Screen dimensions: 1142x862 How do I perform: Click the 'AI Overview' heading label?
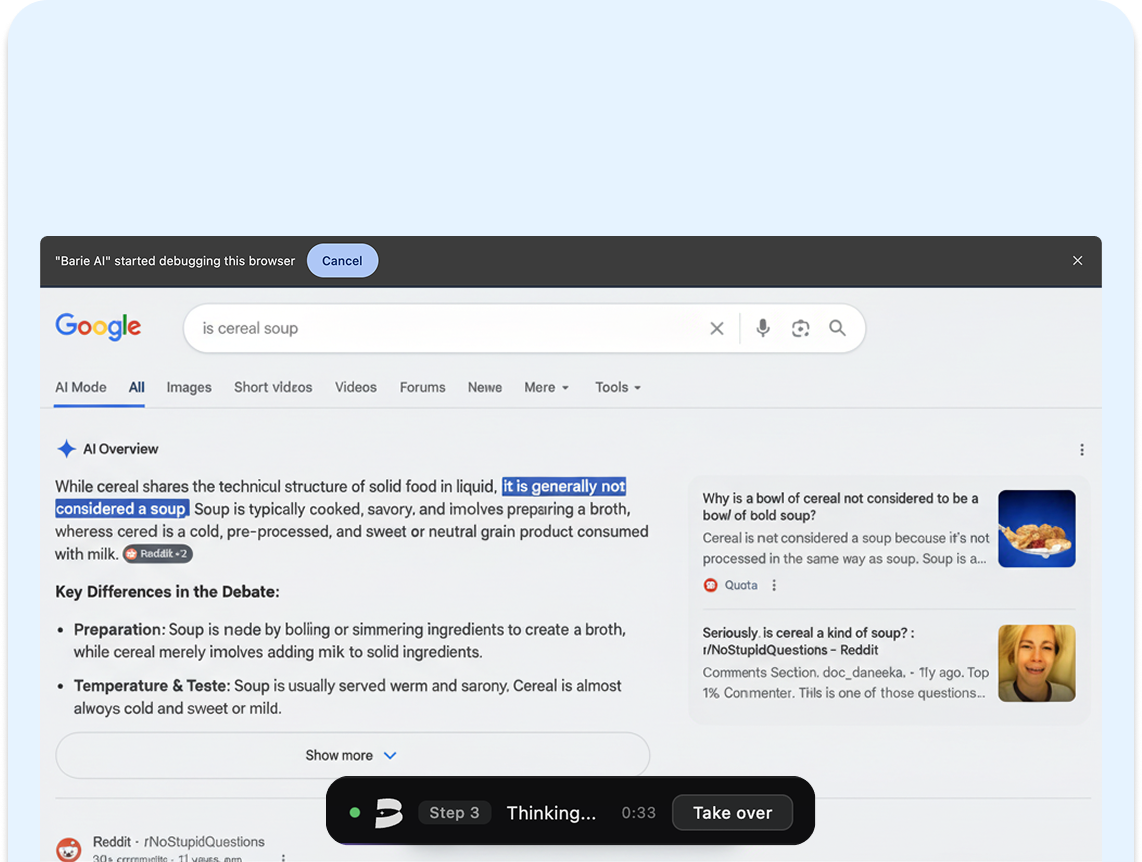[x=120, y=449]
